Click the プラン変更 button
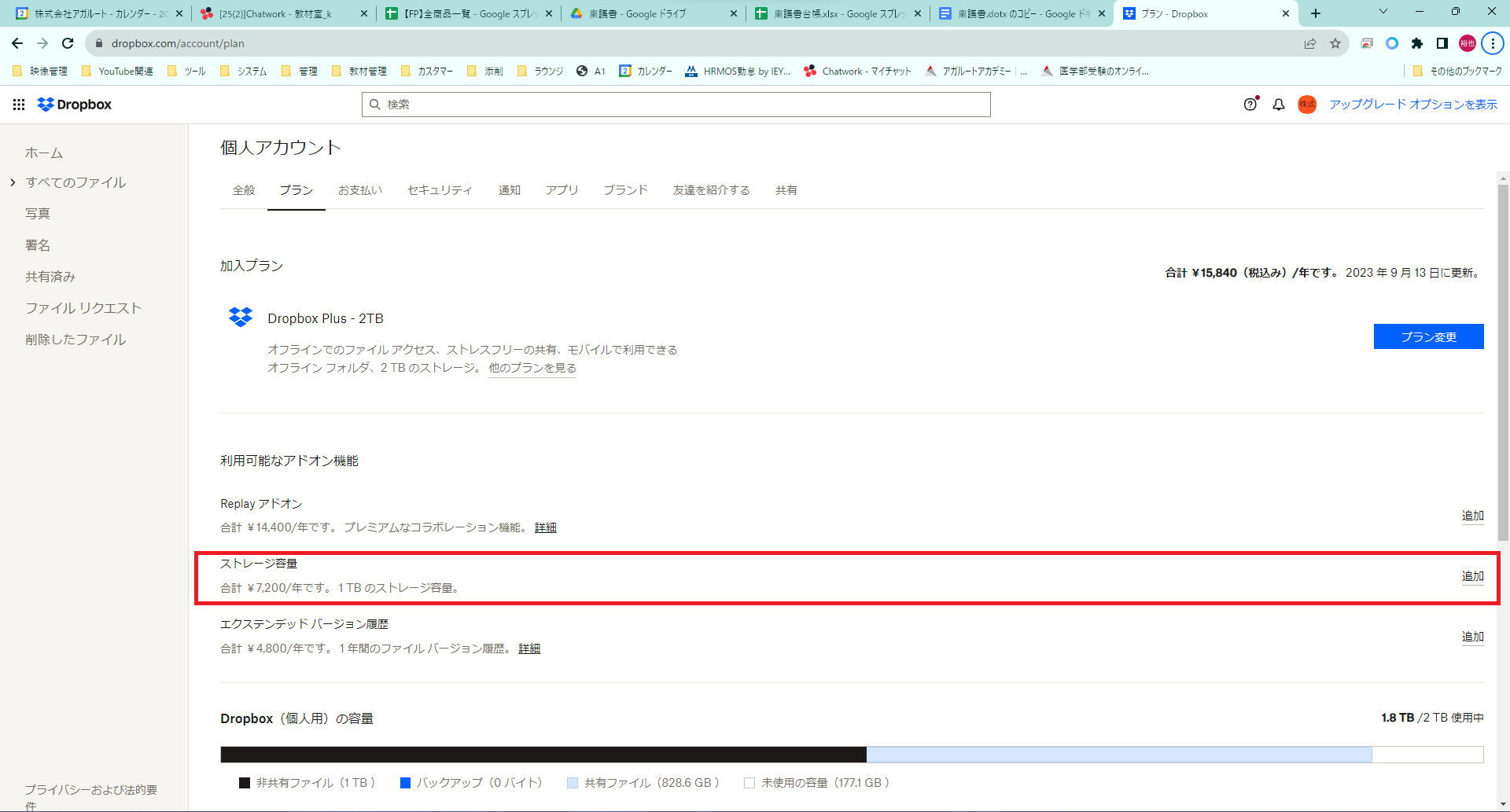The height and width of the screenshot is (812, 1510). coord(1428,336)
